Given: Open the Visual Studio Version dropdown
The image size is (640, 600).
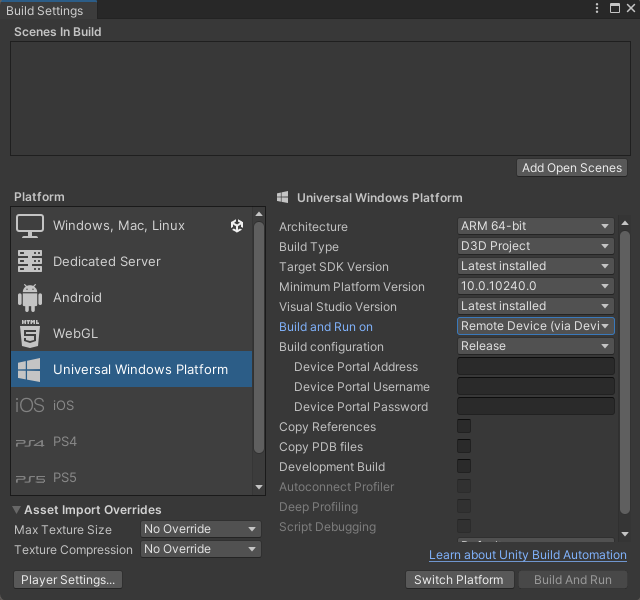Looking at the screenshot, I should [536, 306].
